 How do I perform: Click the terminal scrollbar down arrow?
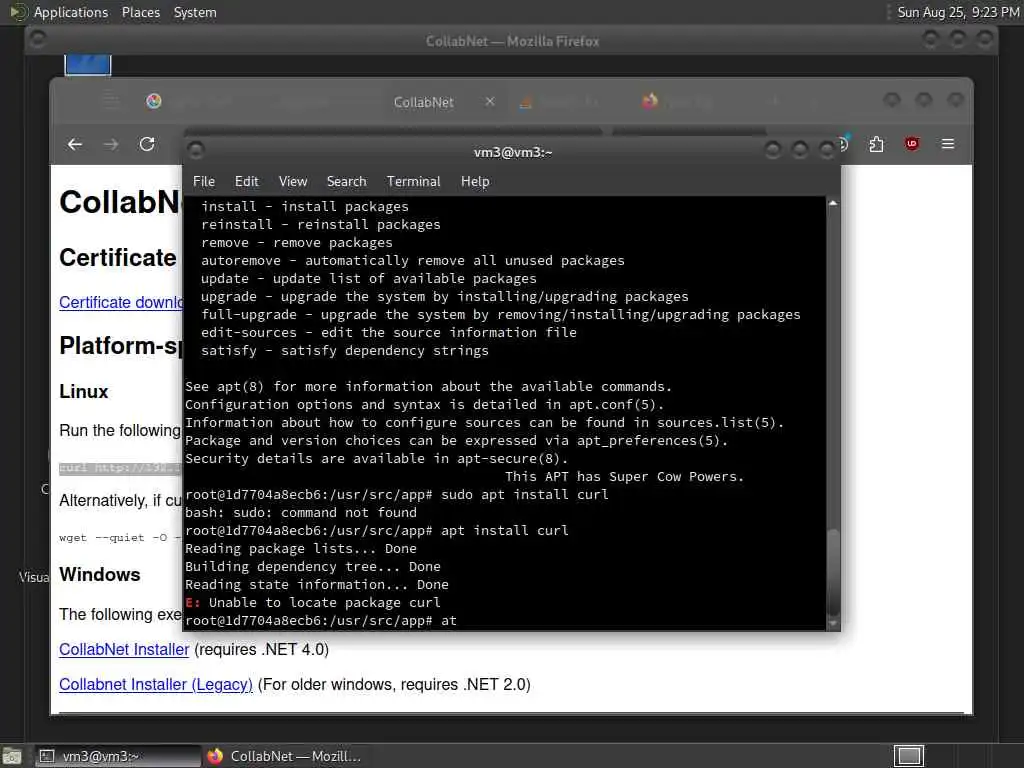pyautogui.click(x=833, y=624)
